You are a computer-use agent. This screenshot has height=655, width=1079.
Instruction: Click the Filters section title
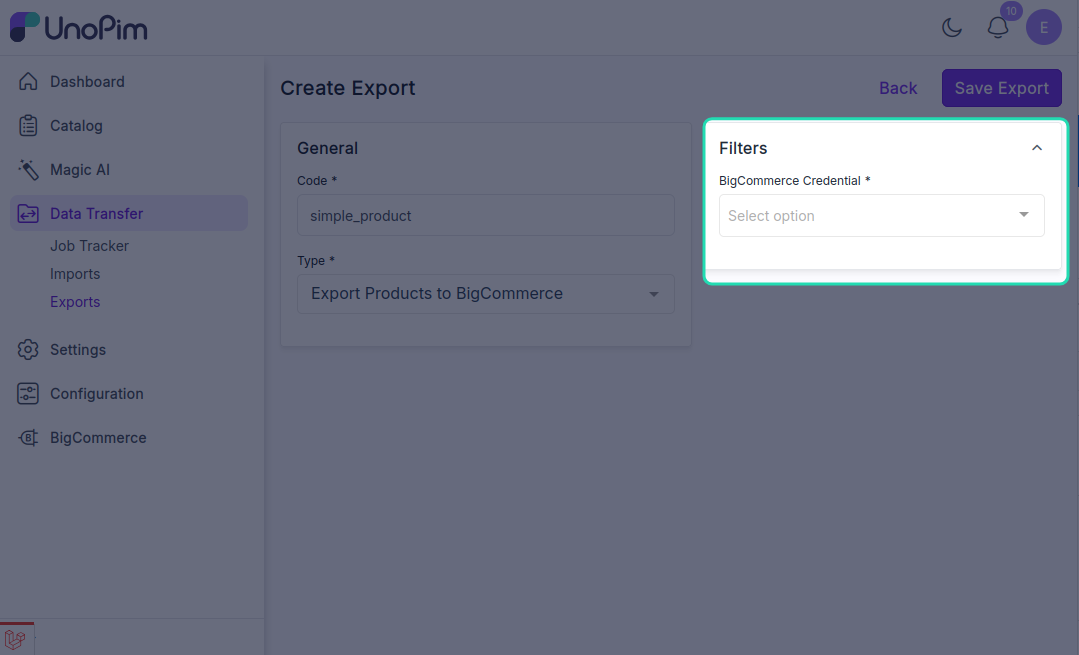[x=743, y=148]
